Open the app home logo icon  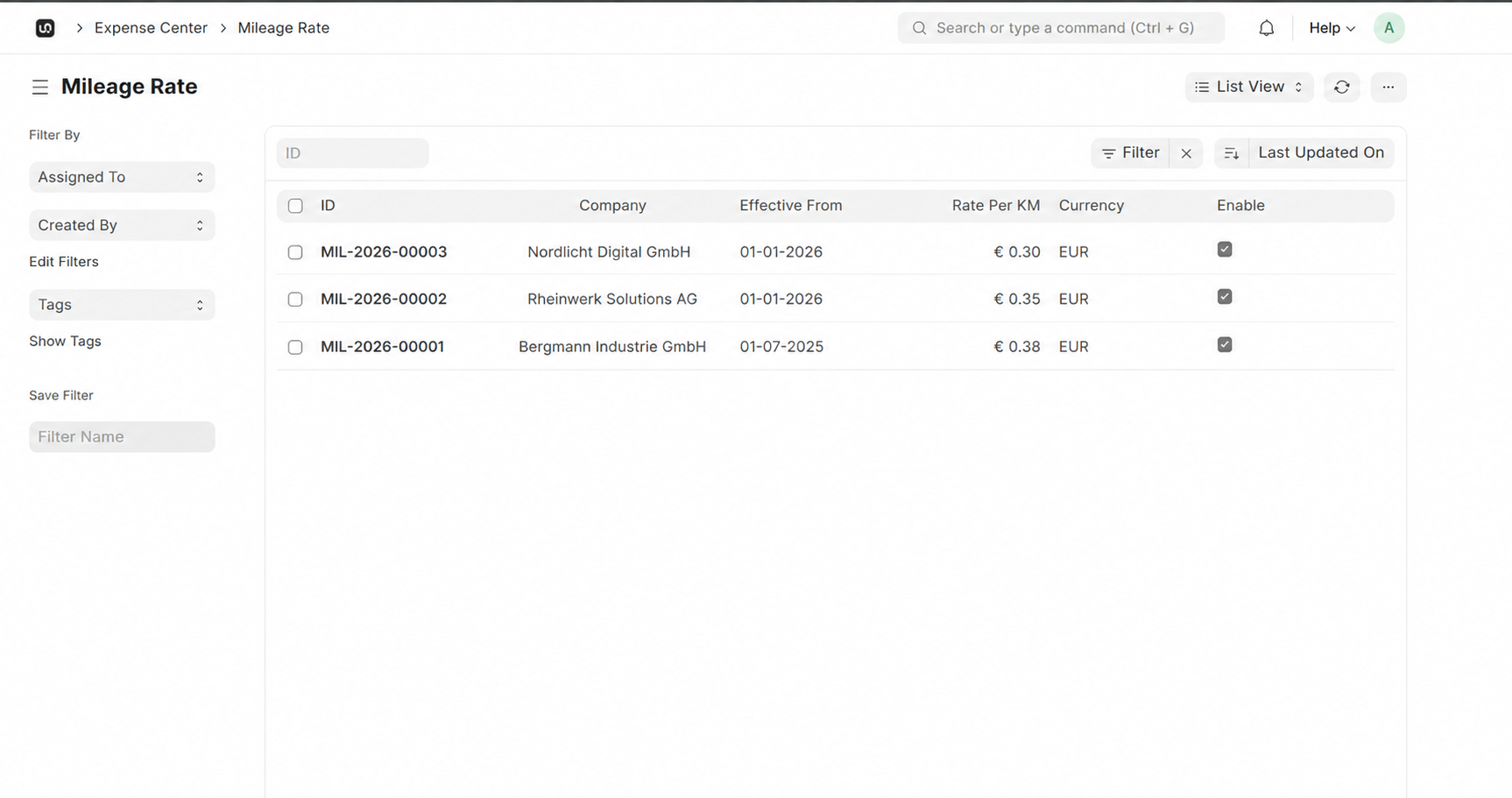click(46, 28)
